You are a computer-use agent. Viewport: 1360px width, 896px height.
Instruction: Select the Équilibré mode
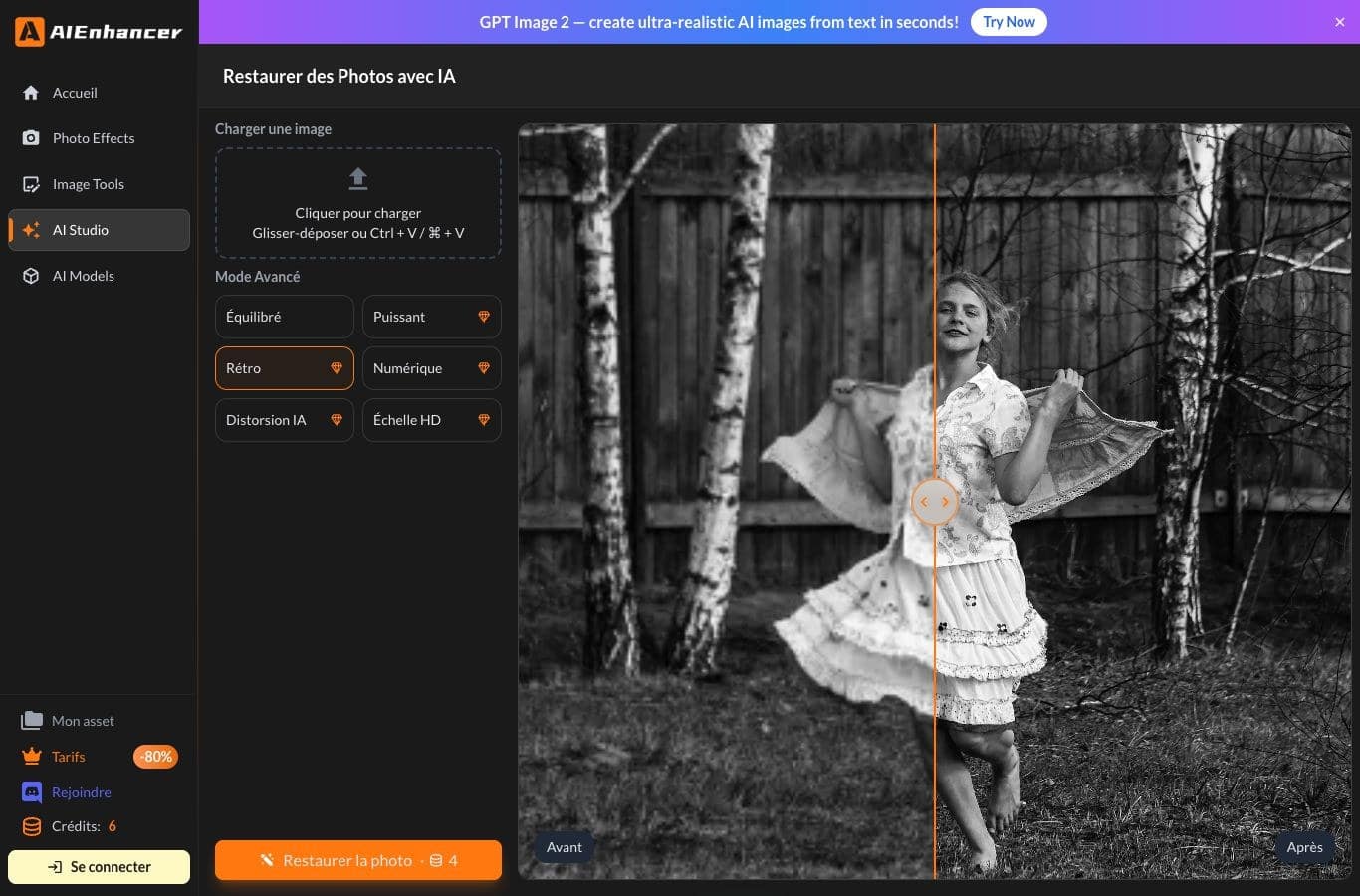pyautogui.click(x=285, y=317)
